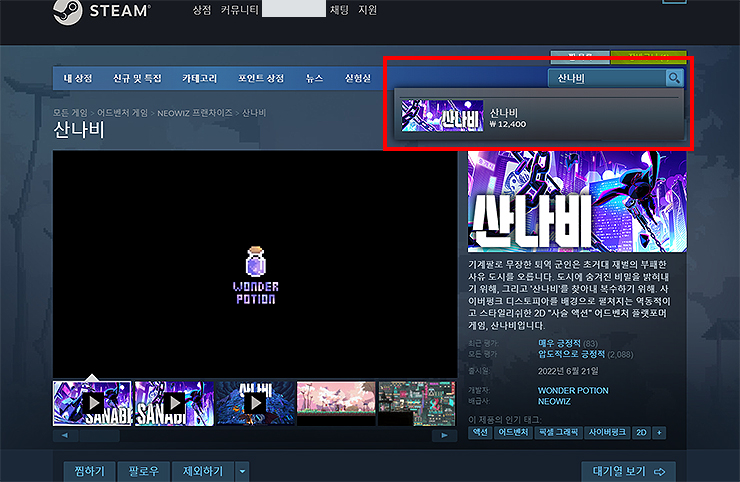
Task: Open the 압도적으로 긍정적 all reviews link
Action: coord(572,354)
